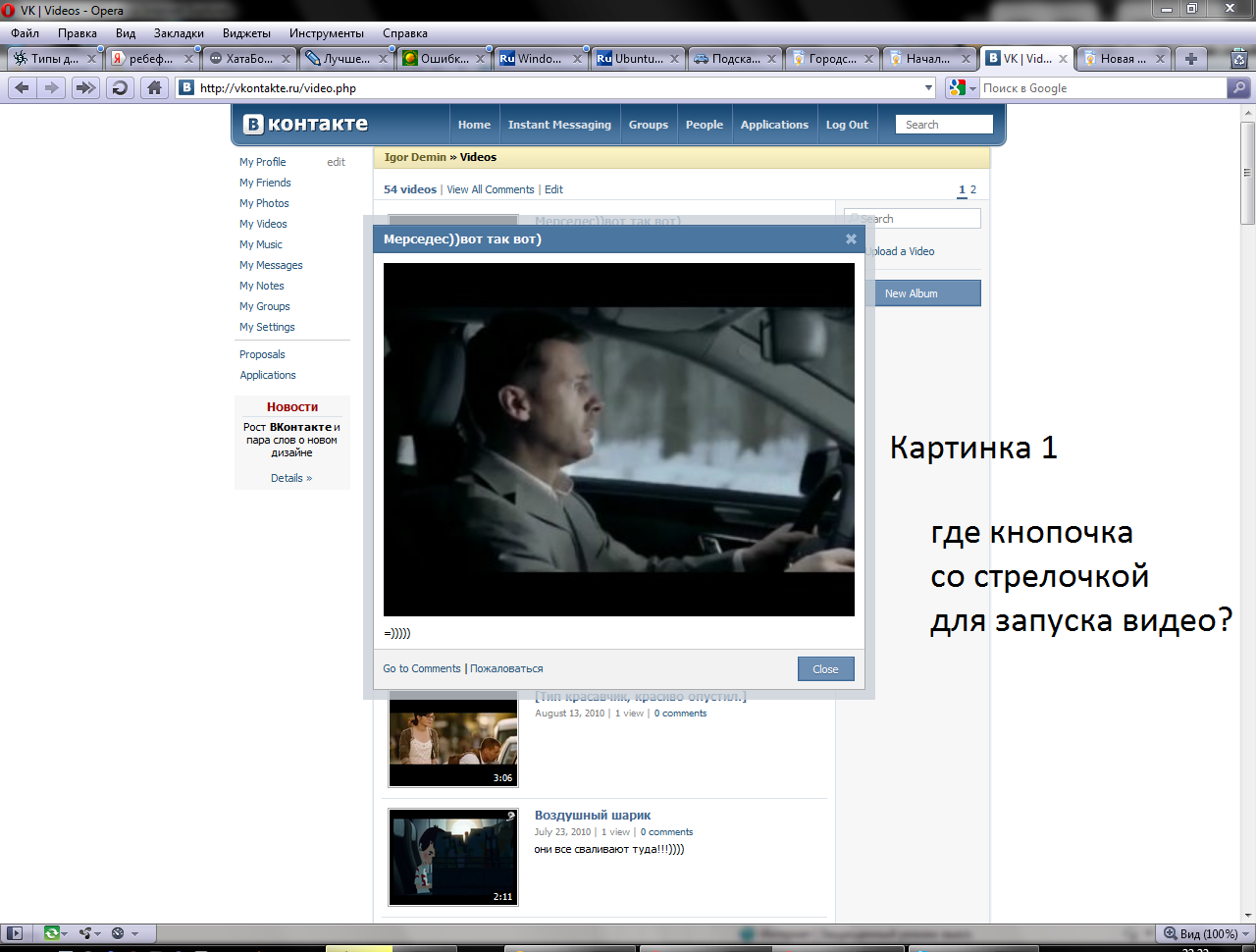Switch to the Лучше... tab
Viewport: 1256px width, 952px height.
[x=346, y=59]
